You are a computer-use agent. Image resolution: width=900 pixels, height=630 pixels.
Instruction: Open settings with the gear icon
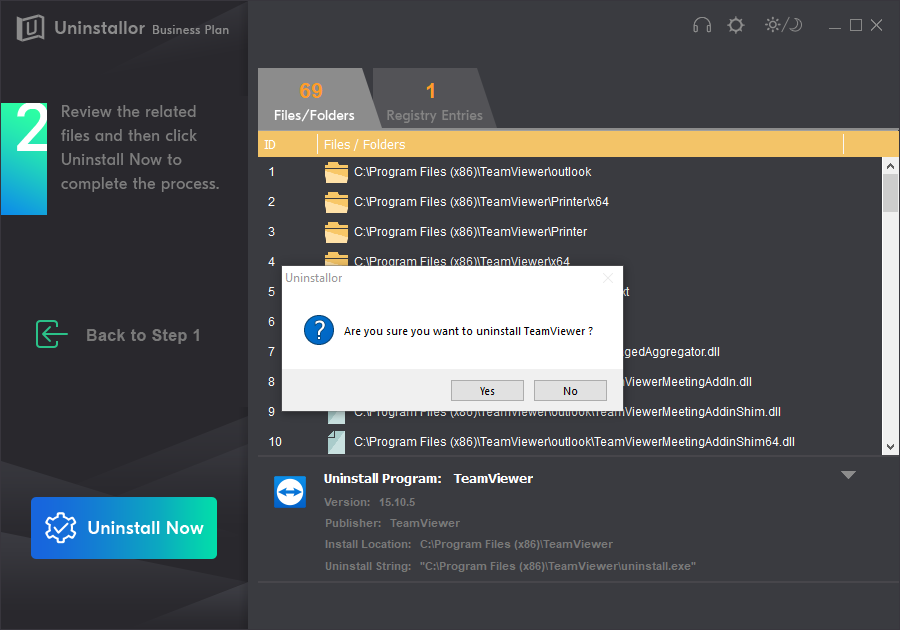tap(736, 25)
